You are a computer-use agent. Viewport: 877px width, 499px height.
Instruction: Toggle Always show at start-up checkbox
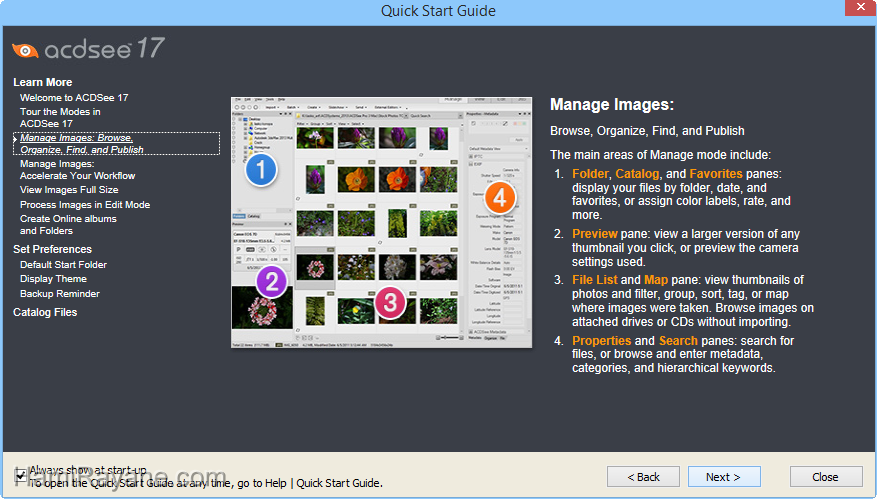[21, 476]
